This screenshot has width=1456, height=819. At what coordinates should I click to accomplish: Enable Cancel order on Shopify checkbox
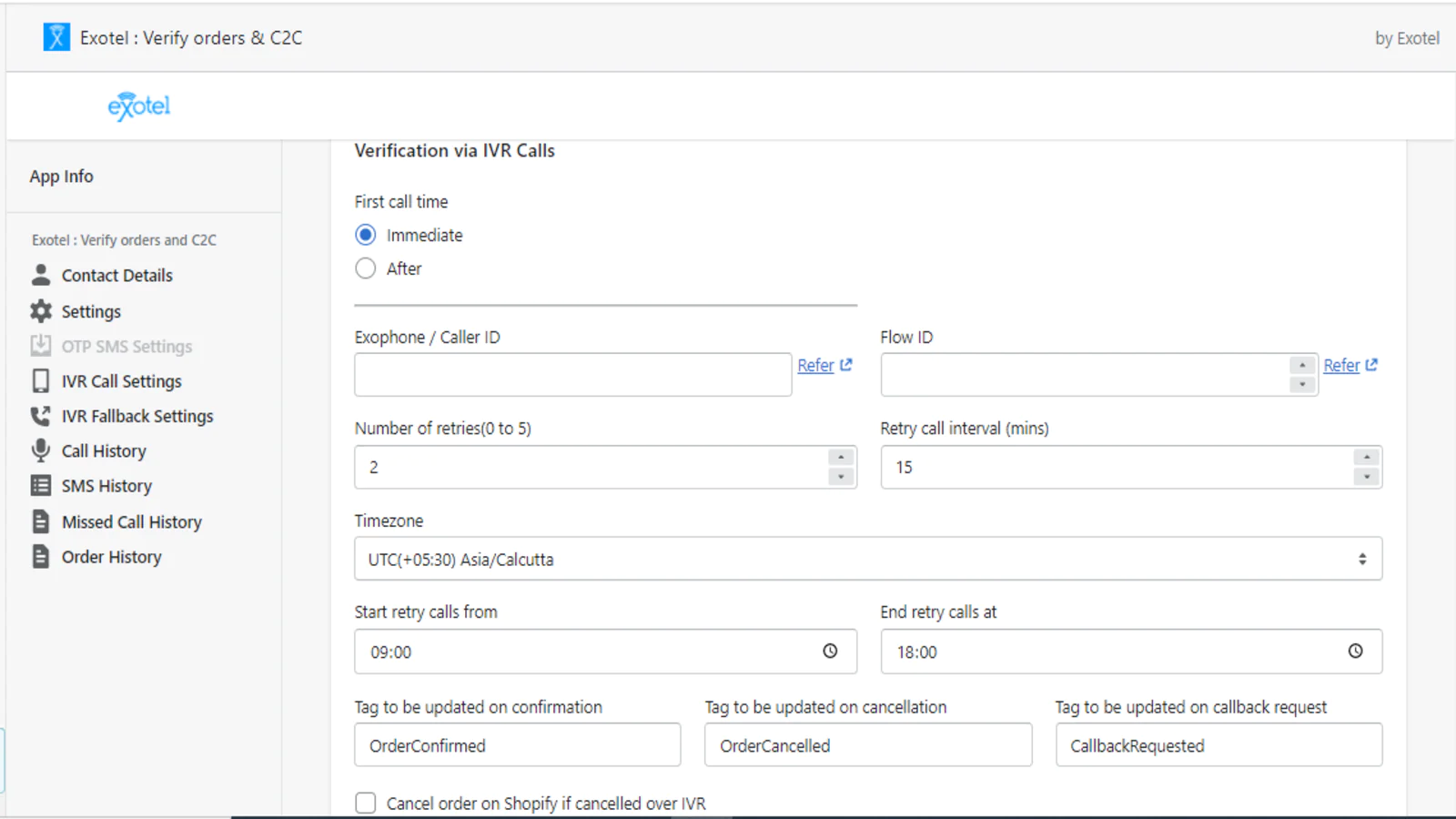coord(366,803)
